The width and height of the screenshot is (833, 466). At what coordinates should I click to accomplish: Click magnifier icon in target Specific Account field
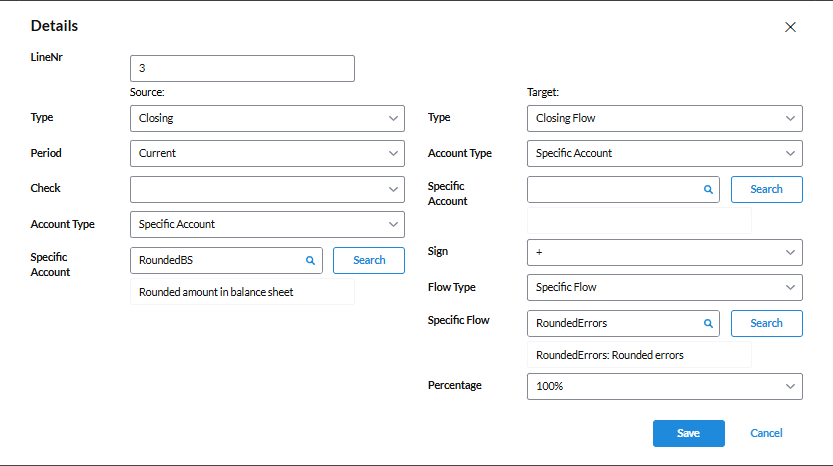(x=708, y=189)
